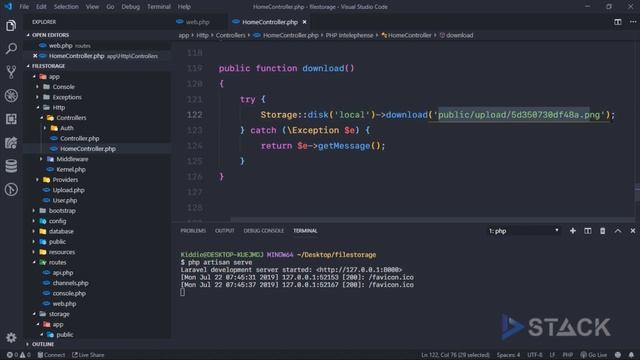The image size is (640, 360).
Task: Expand the Providers folder
Action: pos(65,180)
